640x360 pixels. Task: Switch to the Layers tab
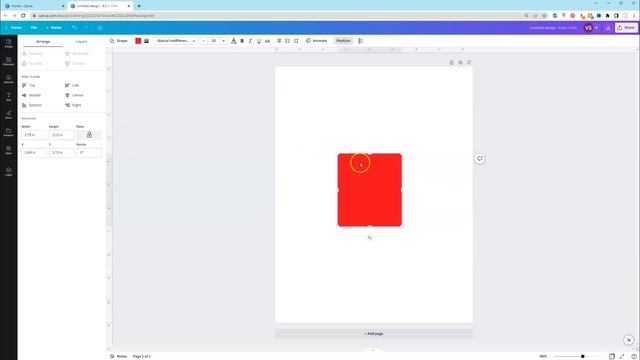81,42
